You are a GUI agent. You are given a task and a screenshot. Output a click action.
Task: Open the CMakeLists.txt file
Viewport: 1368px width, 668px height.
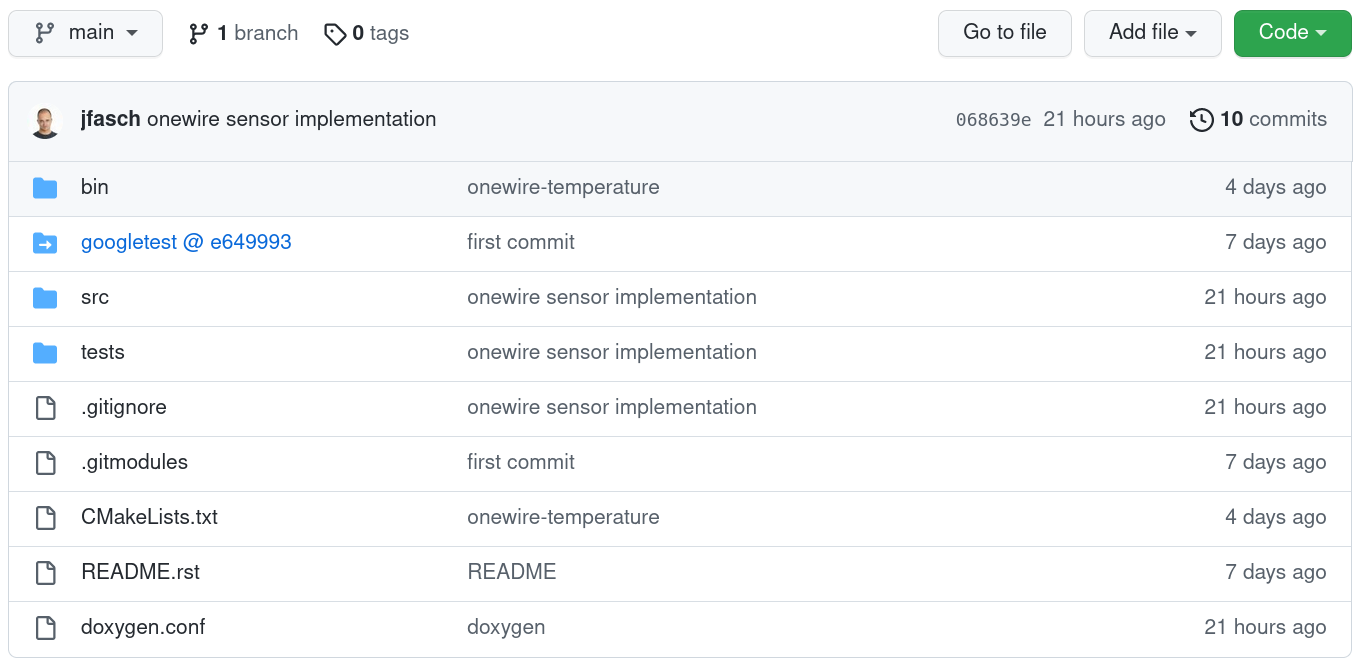click(x=149, y=517)
